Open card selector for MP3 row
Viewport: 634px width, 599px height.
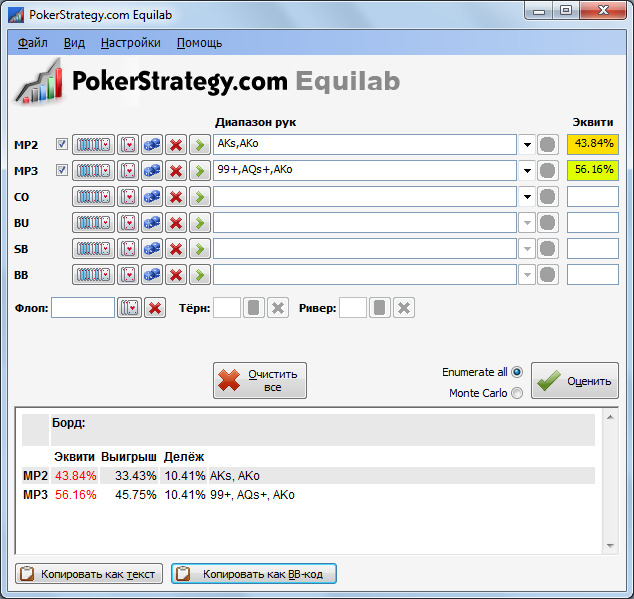pos(128,171)
